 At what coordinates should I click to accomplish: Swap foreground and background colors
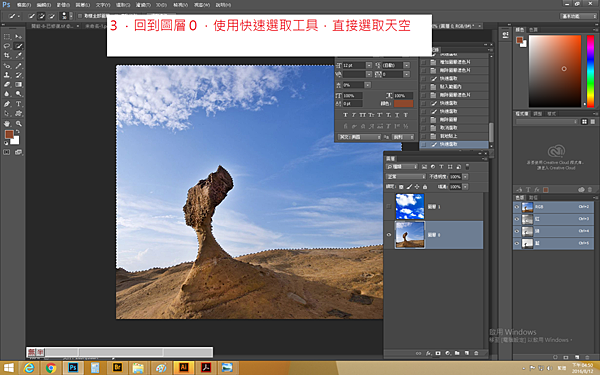(x=18, y=131)
